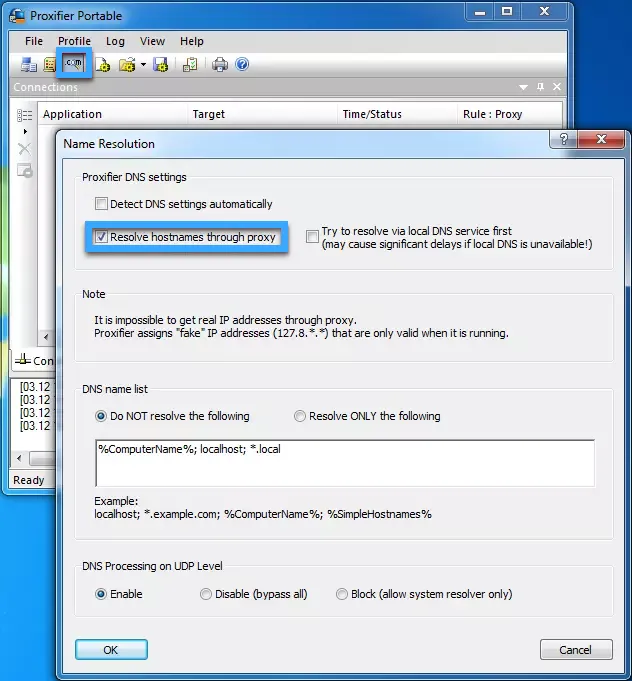The height and width of the screenshot is (681, 632).
Task: Click the Ready status bar text
Action: click(x=29, y=480)
